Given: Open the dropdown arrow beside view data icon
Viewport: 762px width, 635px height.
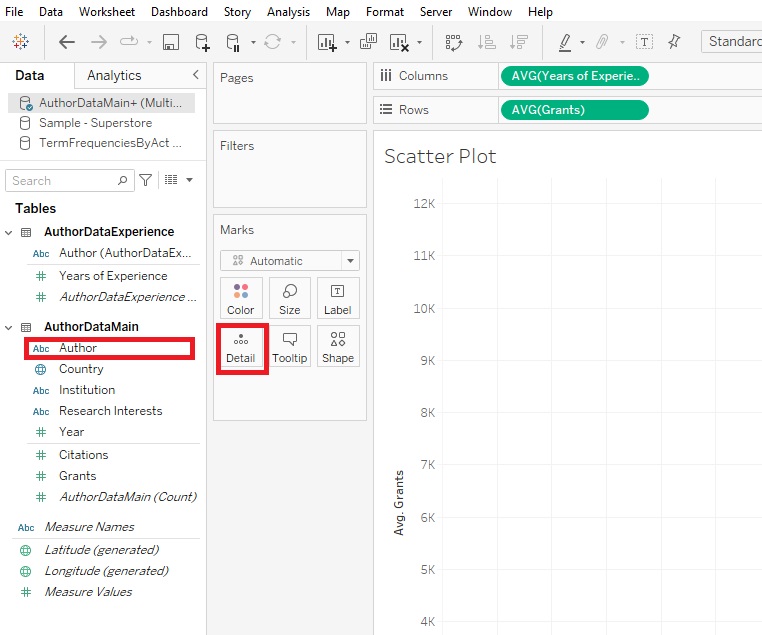Looking at the screenshot, I should point(190,180).
